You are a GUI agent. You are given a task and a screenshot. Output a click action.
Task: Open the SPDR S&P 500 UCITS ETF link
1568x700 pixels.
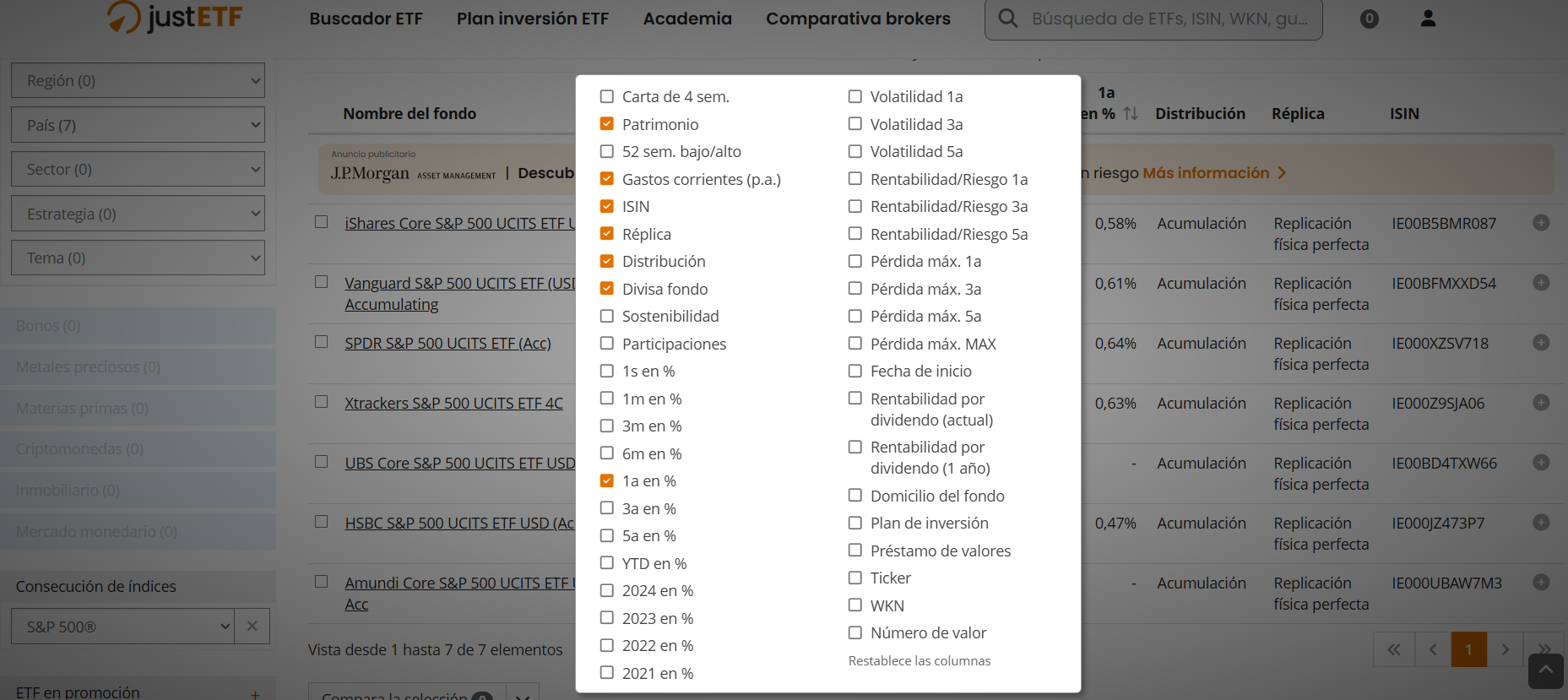pos(448,344)
